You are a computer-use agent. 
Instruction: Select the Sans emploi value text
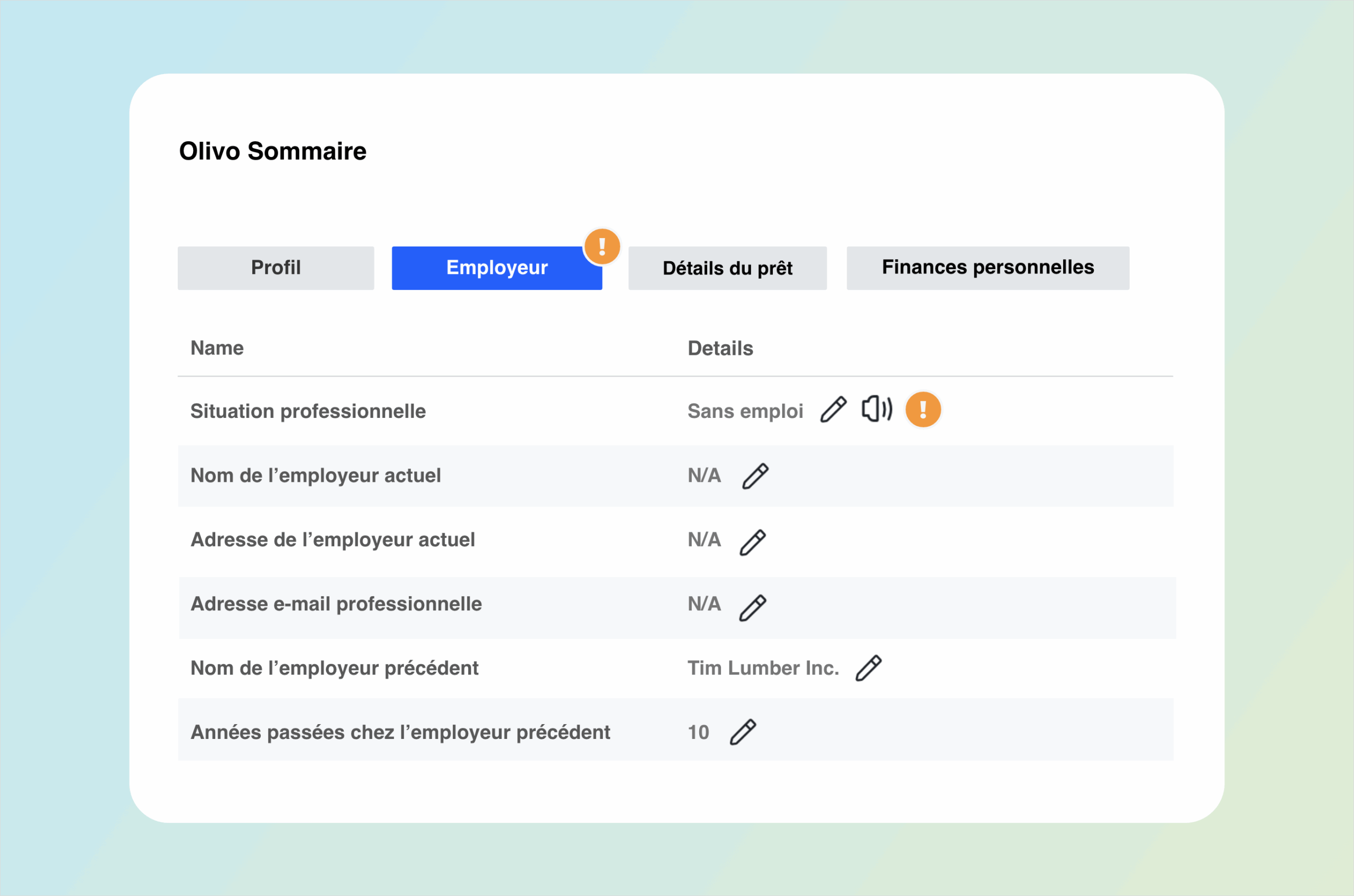(x=745, y=411)
